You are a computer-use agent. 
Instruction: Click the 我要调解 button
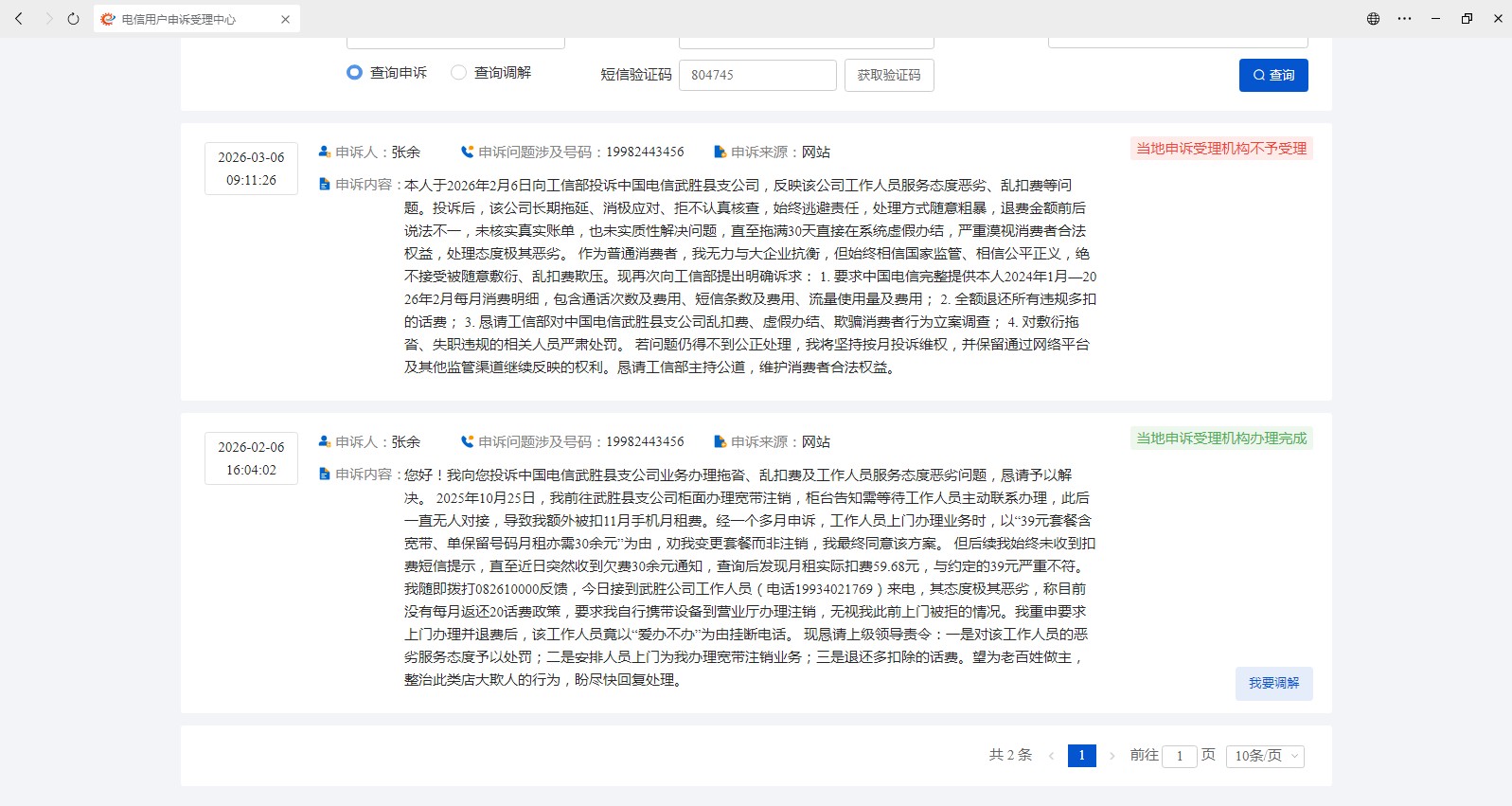click(x=1273, y=684)
